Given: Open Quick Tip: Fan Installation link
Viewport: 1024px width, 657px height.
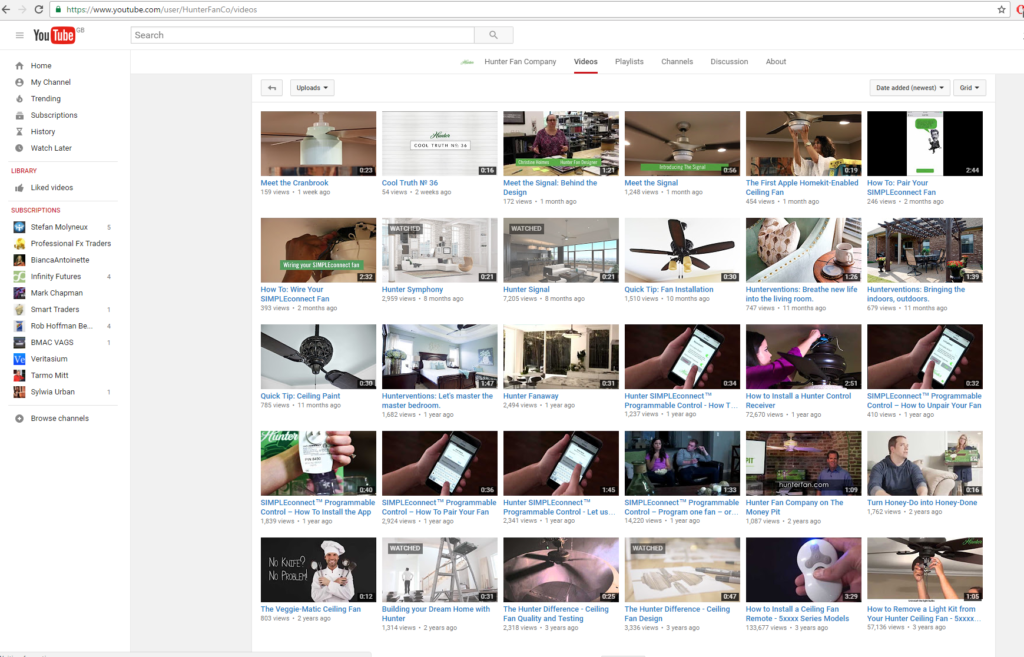Looking at the screenshot, I should [669, 289].
